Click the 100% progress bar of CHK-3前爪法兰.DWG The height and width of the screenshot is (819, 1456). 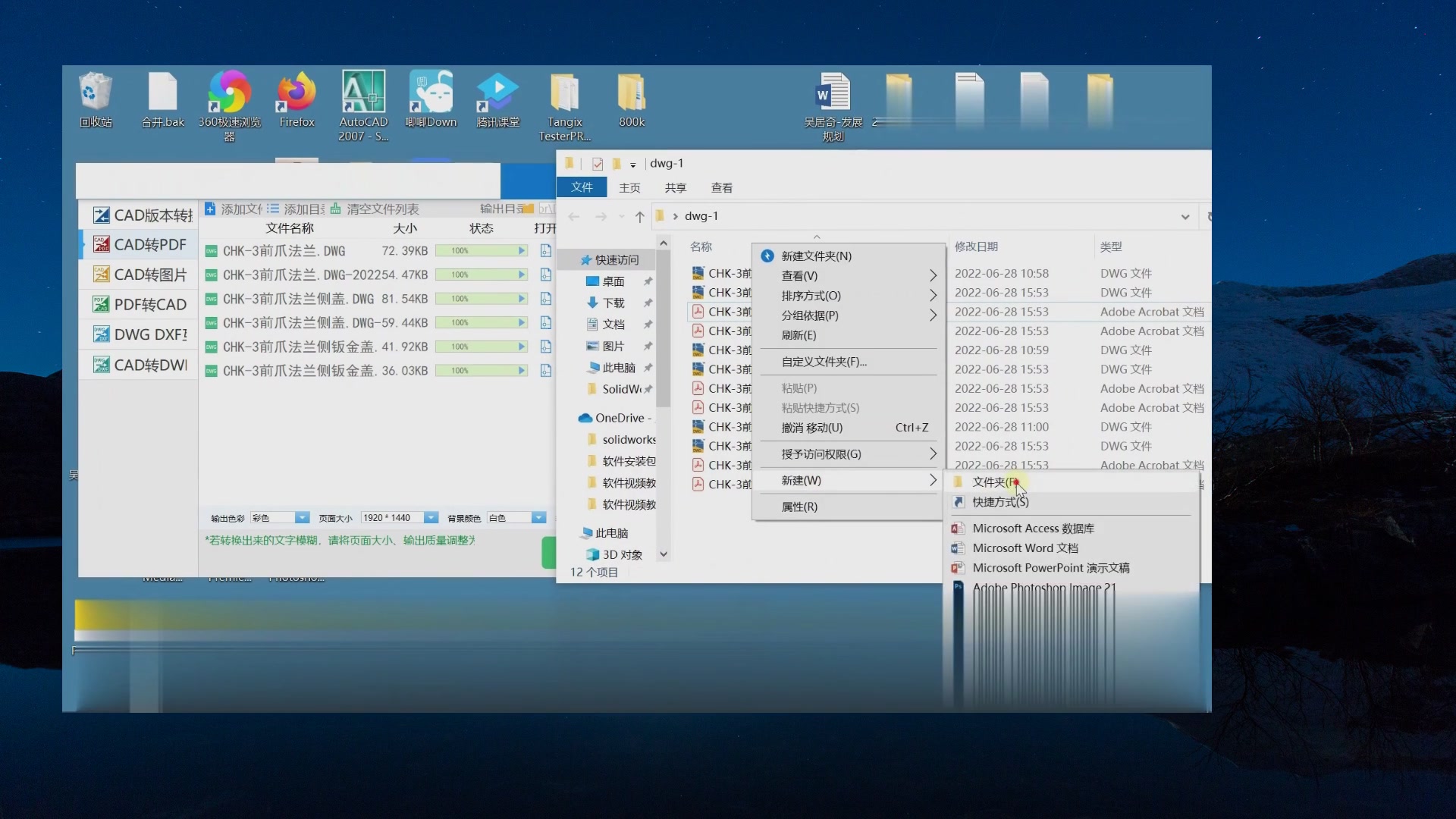click(481, 250)
